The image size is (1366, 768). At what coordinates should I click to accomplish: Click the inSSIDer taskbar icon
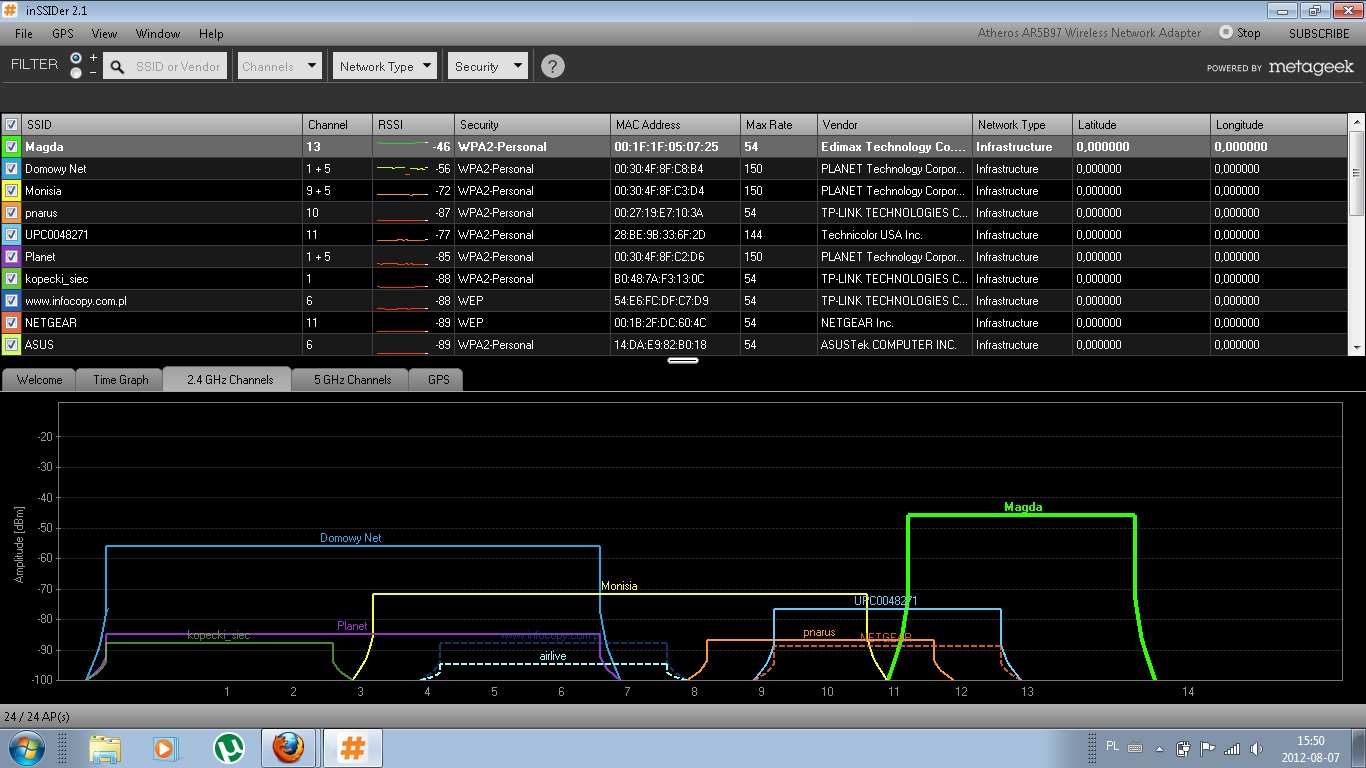352,747
